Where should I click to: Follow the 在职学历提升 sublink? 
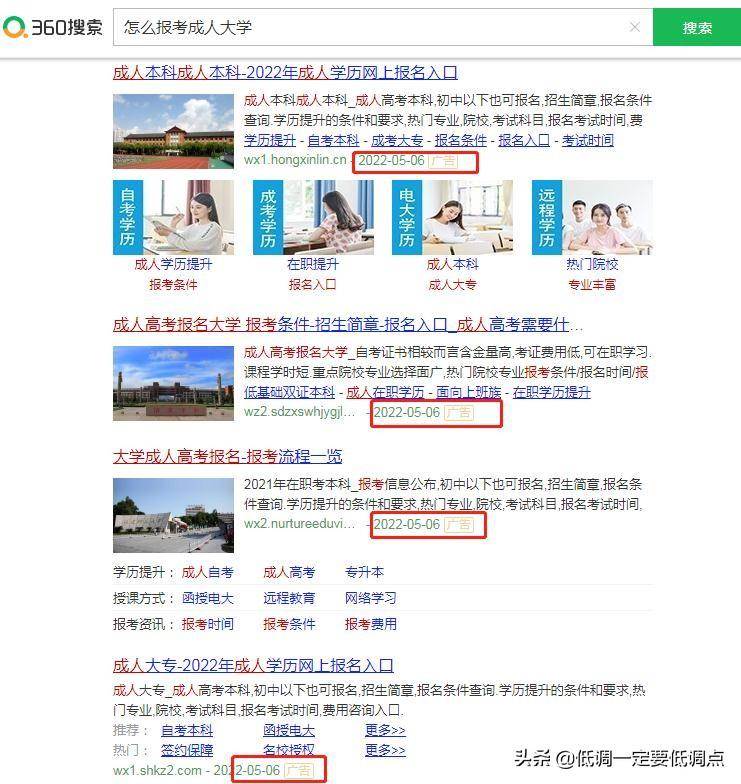(552, 392)
